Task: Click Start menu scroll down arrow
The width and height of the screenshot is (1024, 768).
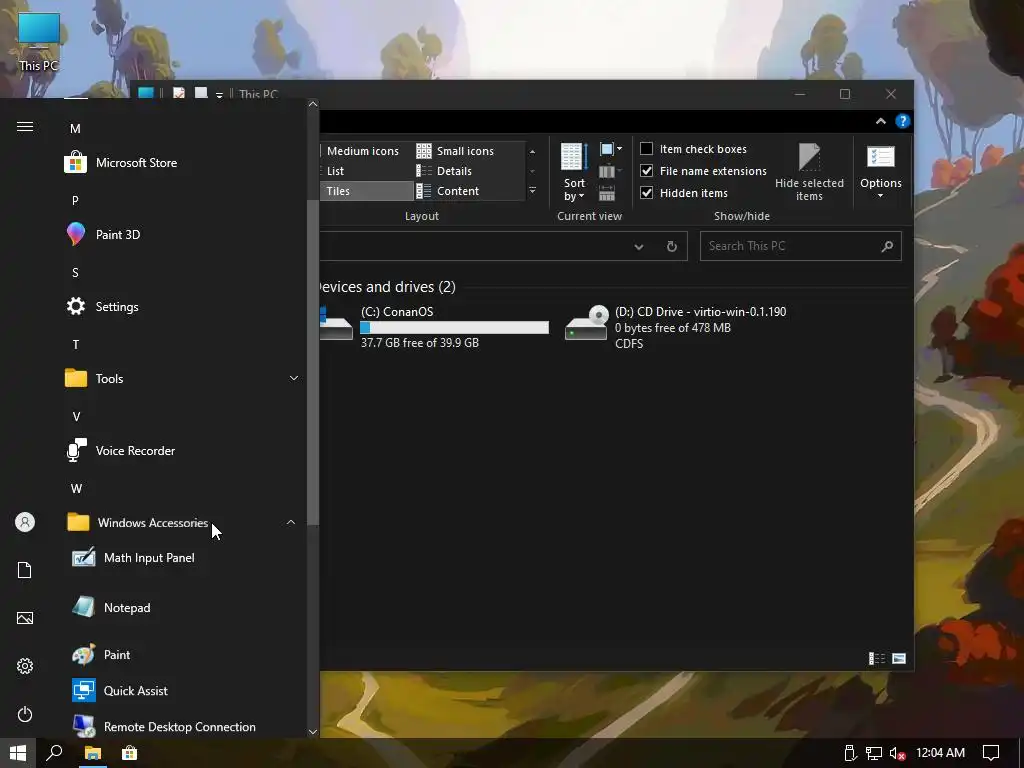Action: pyautogui.click(x=313, y=731)
